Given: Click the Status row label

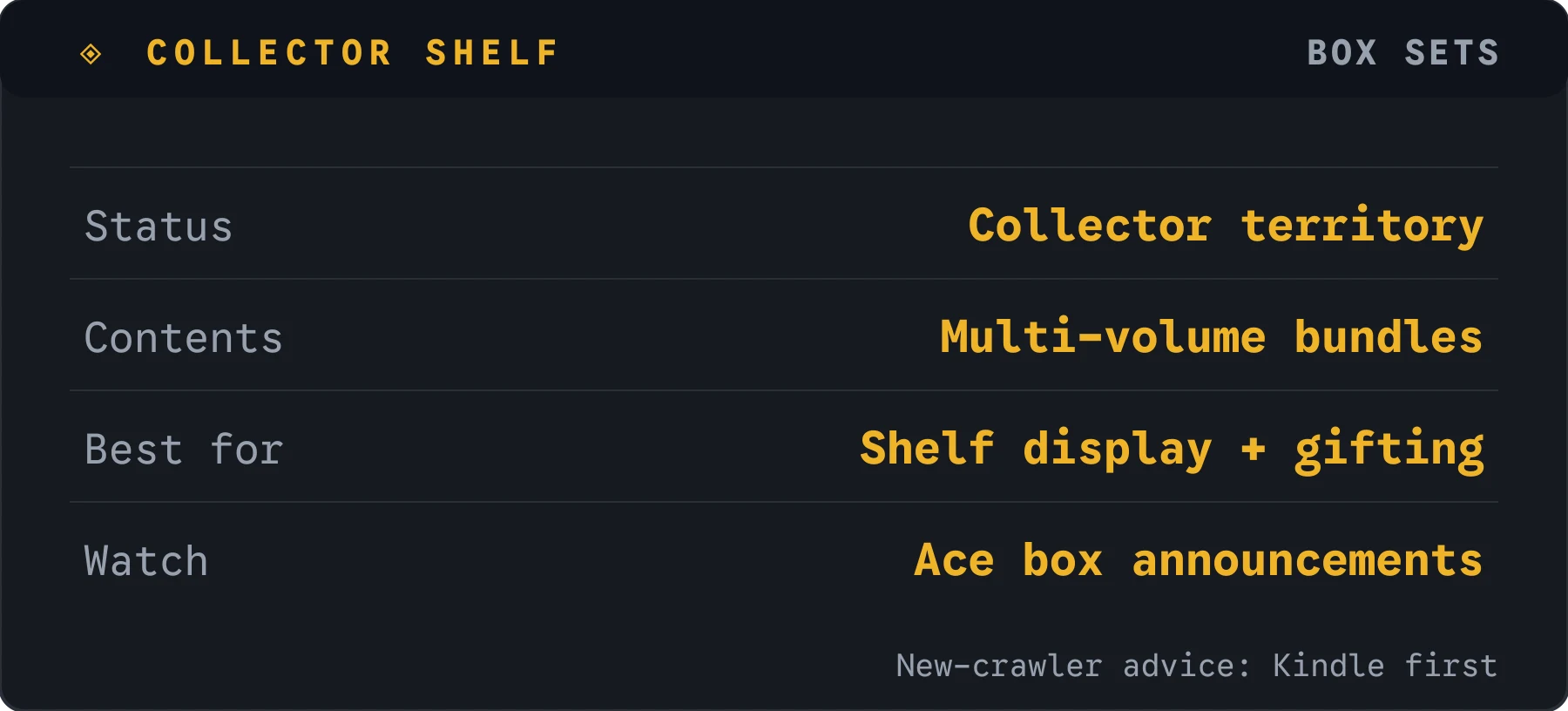Looking at the screenshot, I should 159,227.
